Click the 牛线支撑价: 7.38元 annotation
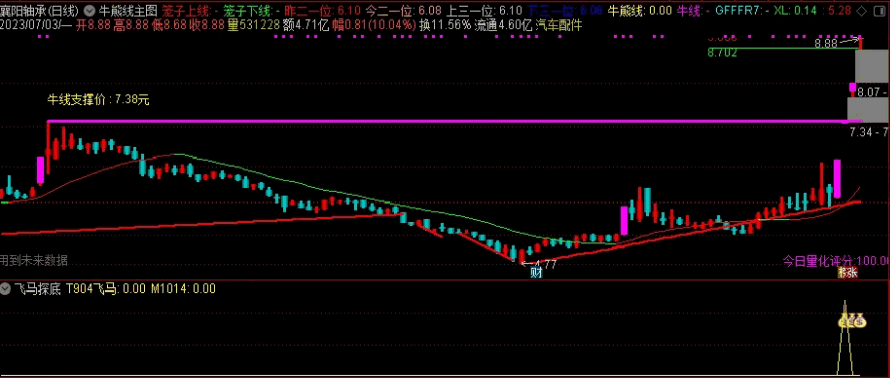This screenshot has height=378, width=890. click(x=98, y=100)
